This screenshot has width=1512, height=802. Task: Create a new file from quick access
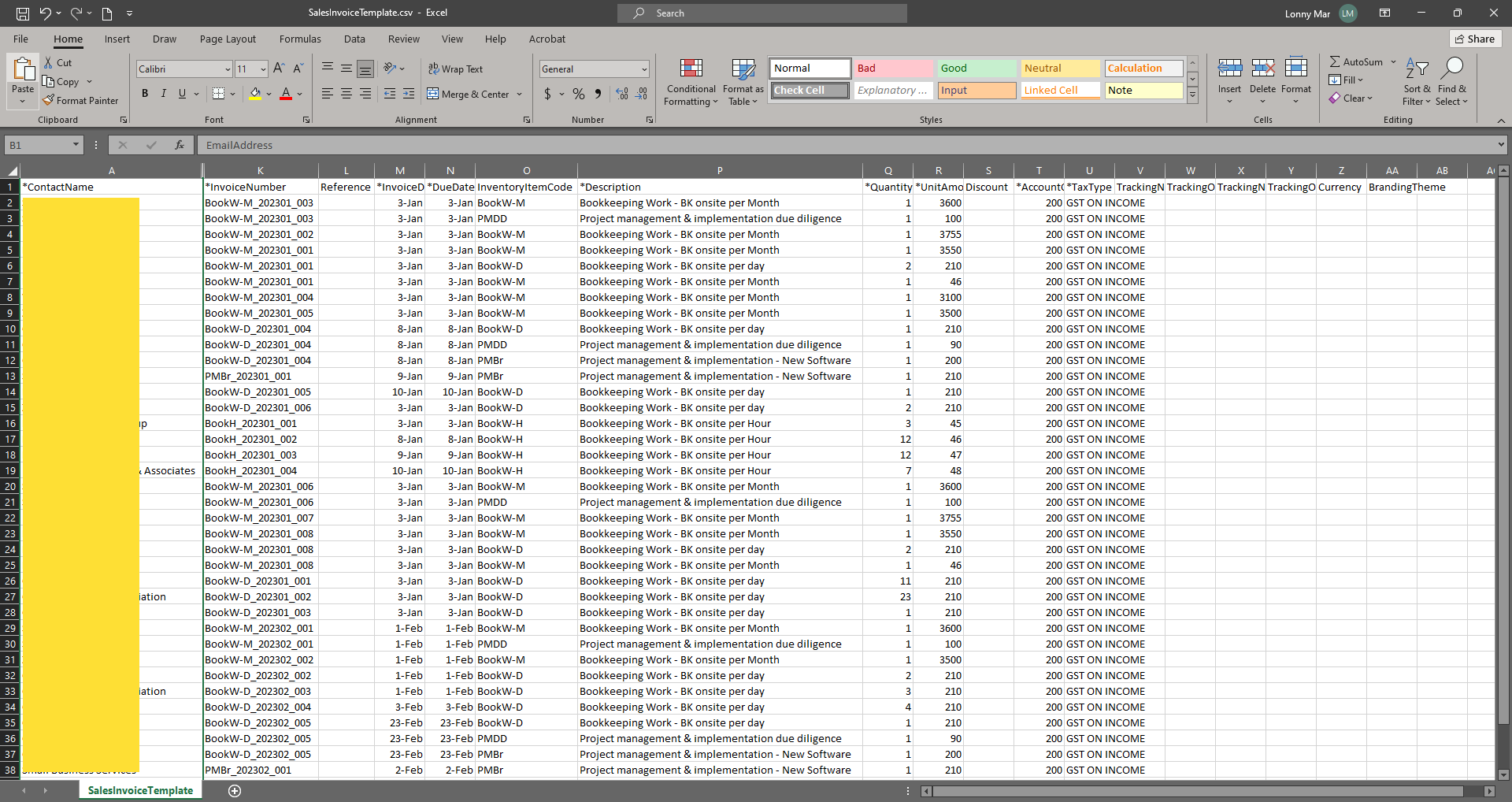click(107, 13)
